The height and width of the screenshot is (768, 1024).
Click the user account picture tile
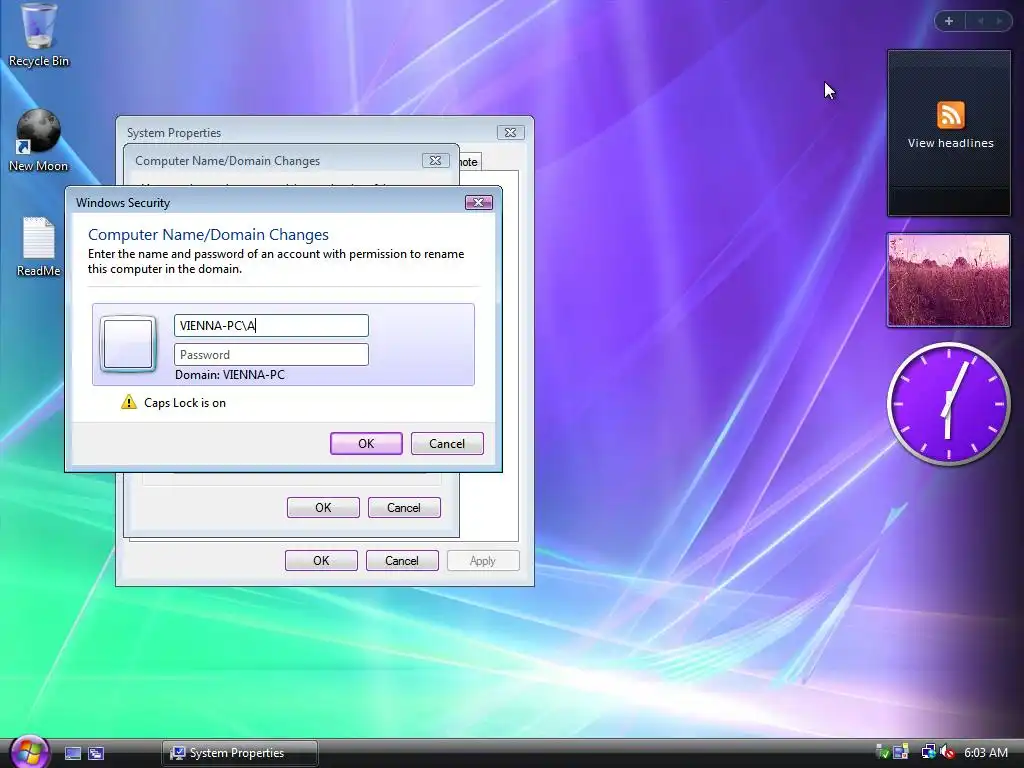coord(128,344)
